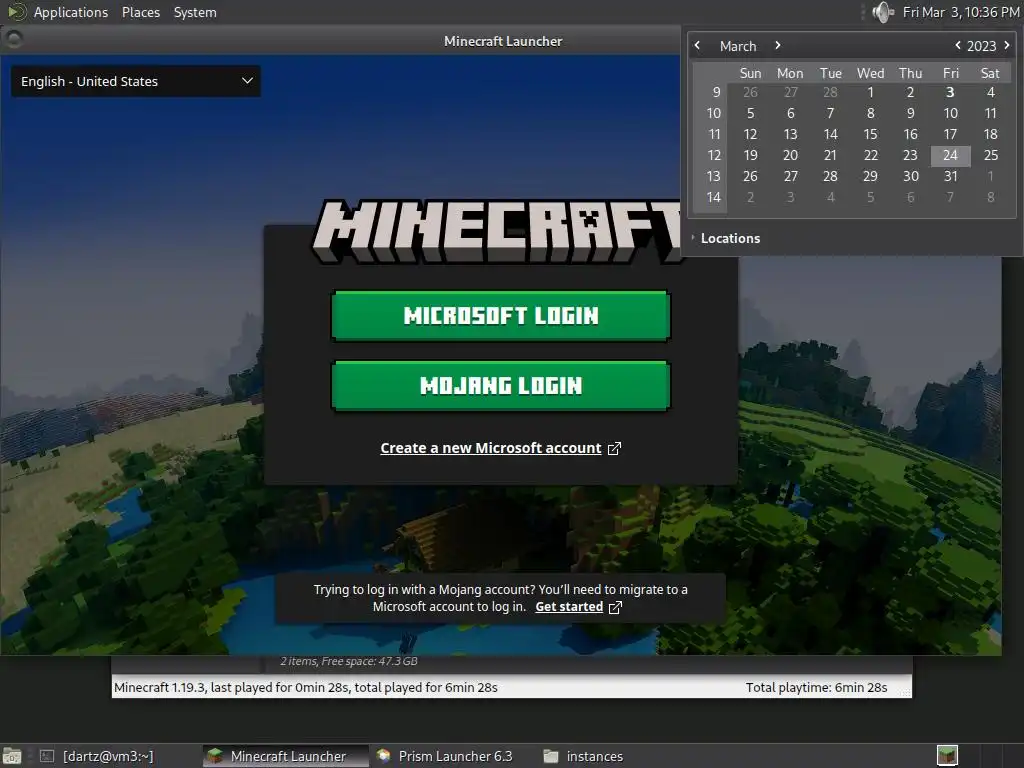
Task: Select April 8 in the calendar grid
Action: 991,197
